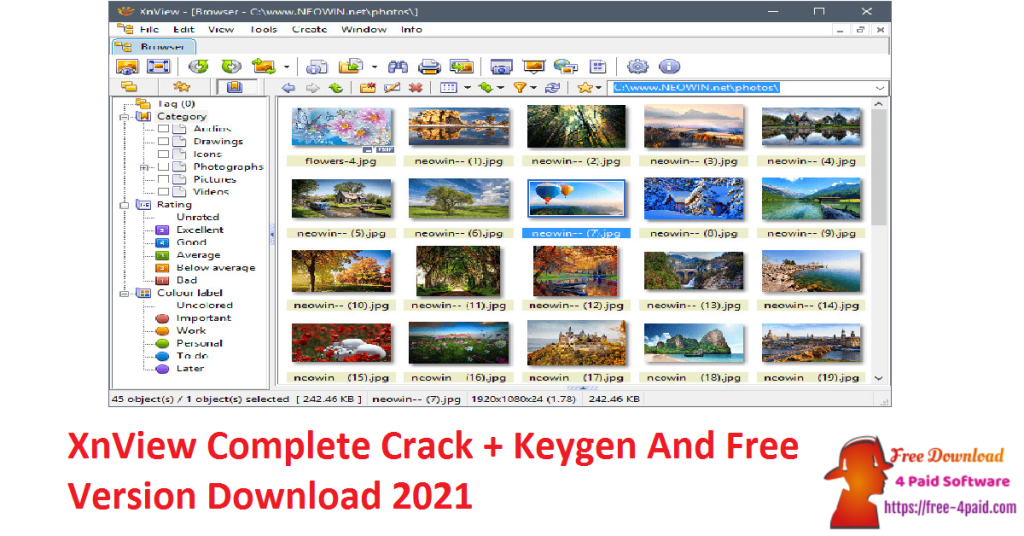The image size is (1024, 536).
Task: Click the blue About info icon
Action: tap(669, 67)
